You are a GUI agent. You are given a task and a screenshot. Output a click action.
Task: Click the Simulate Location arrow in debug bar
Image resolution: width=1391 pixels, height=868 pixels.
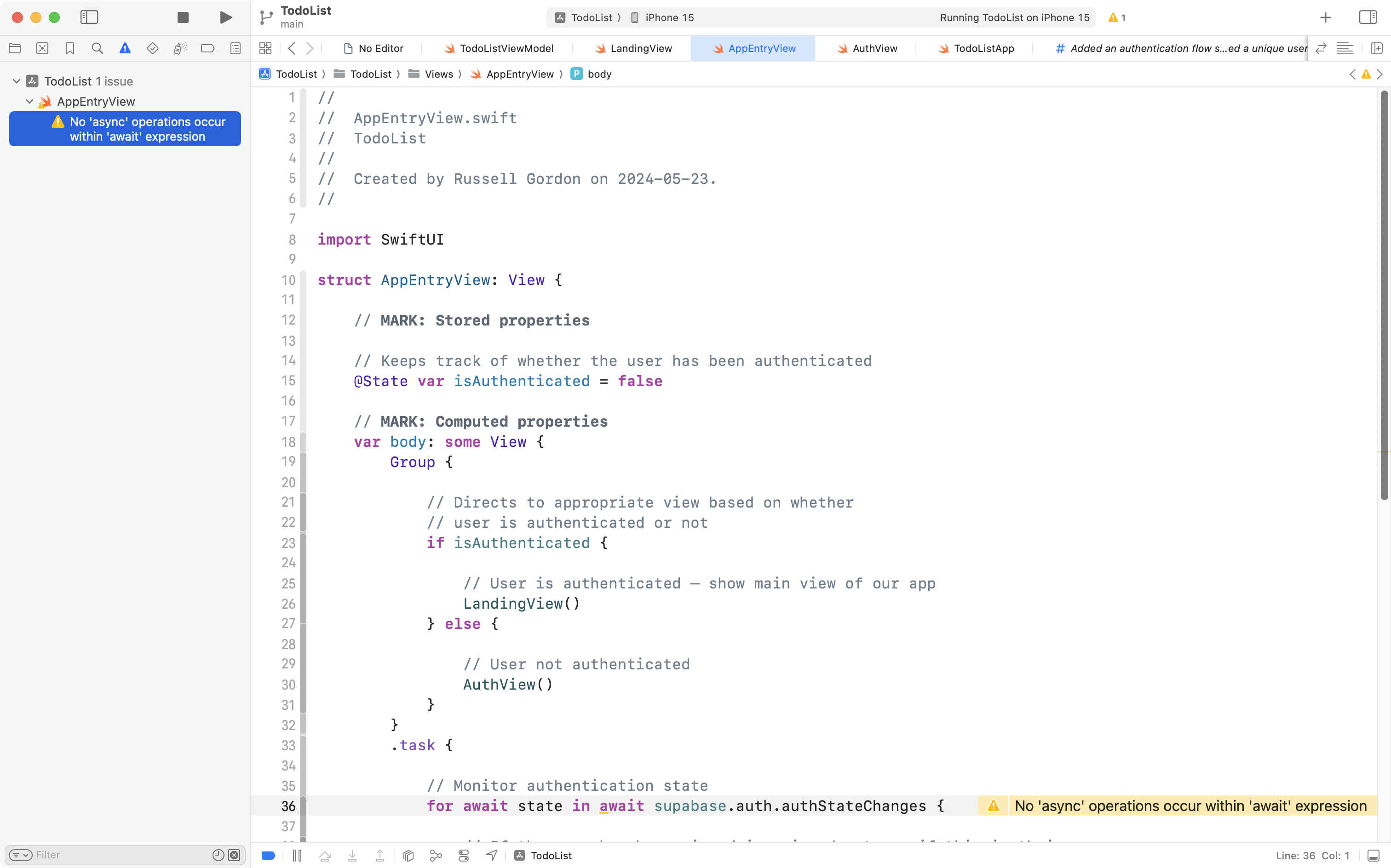[491, 856]
